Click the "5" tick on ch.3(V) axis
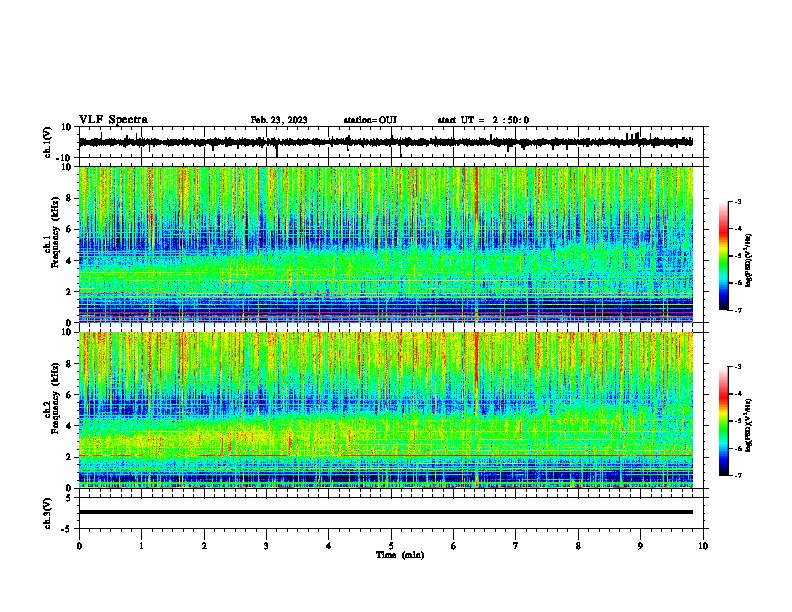 click(x=70, y=498)
